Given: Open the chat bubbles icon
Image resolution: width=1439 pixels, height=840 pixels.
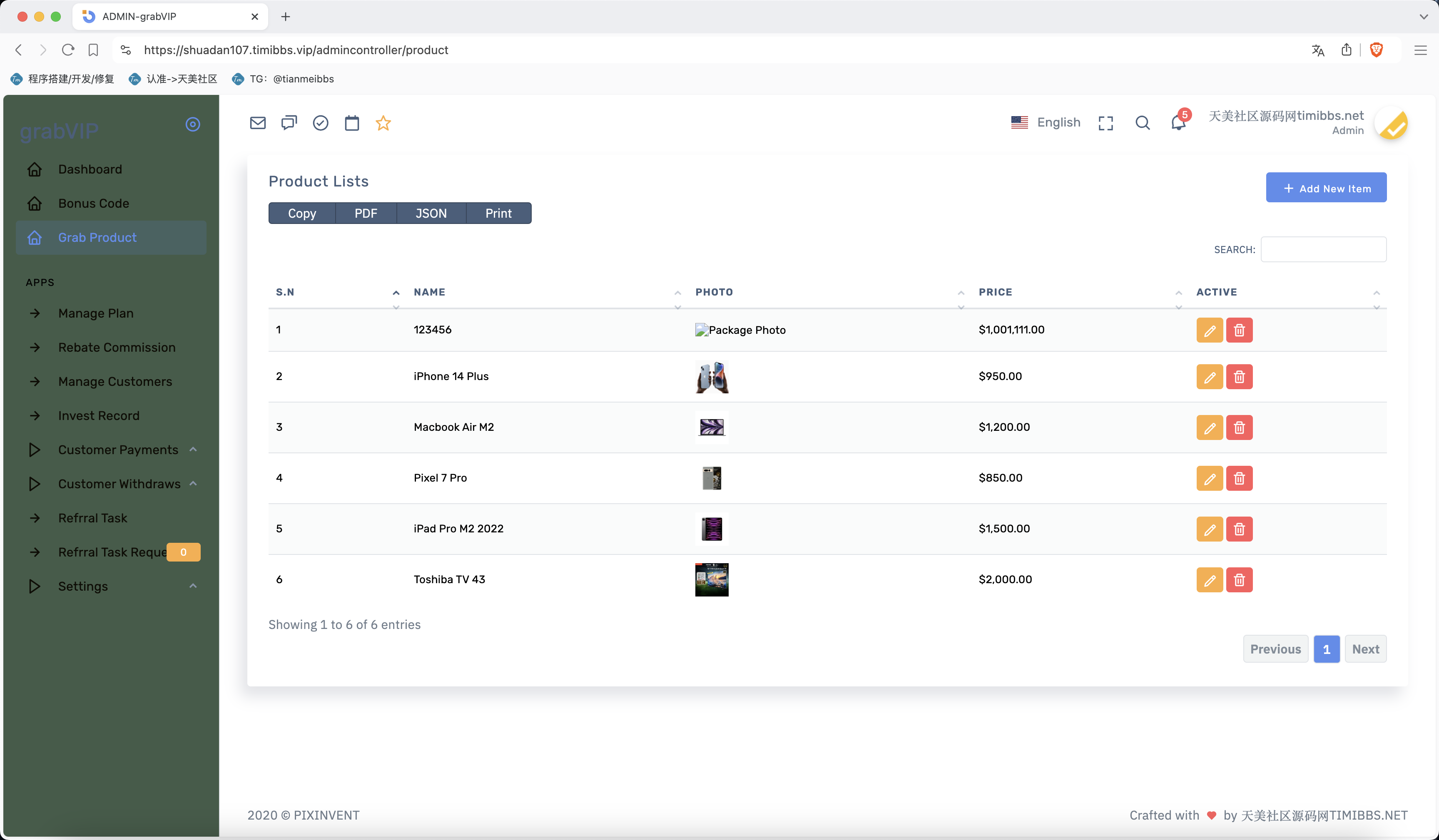Looking at the screenshot, I should pyautogui.click(x=289, y=123).
